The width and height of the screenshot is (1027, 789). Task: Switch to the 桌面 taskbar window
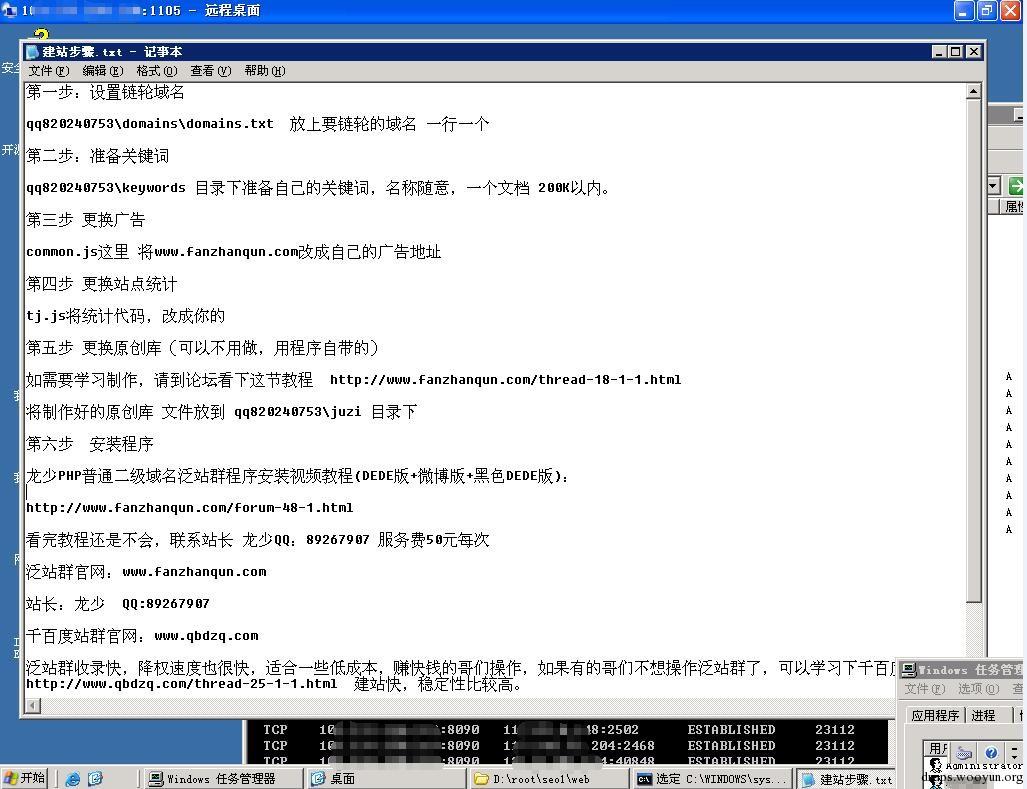pos(386,779)
